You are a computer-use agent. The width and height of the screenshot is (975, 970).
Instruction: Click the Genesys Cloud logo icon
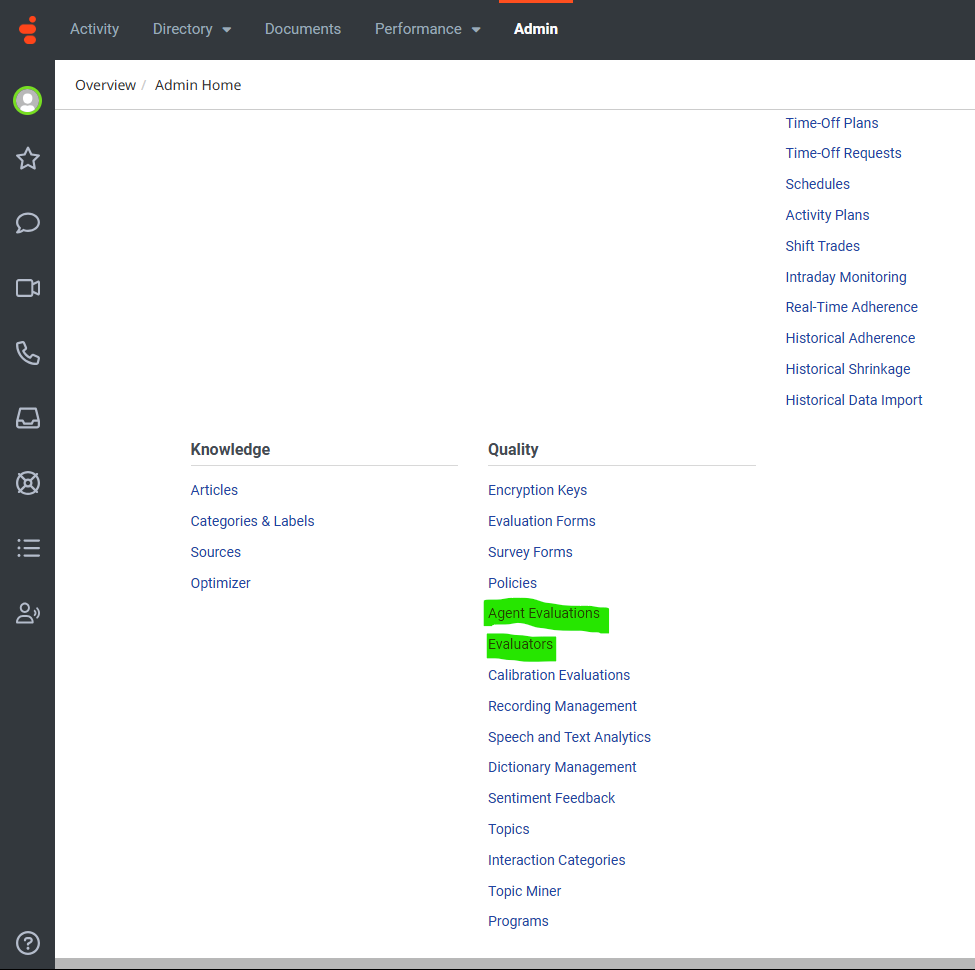tap(28, 30)
